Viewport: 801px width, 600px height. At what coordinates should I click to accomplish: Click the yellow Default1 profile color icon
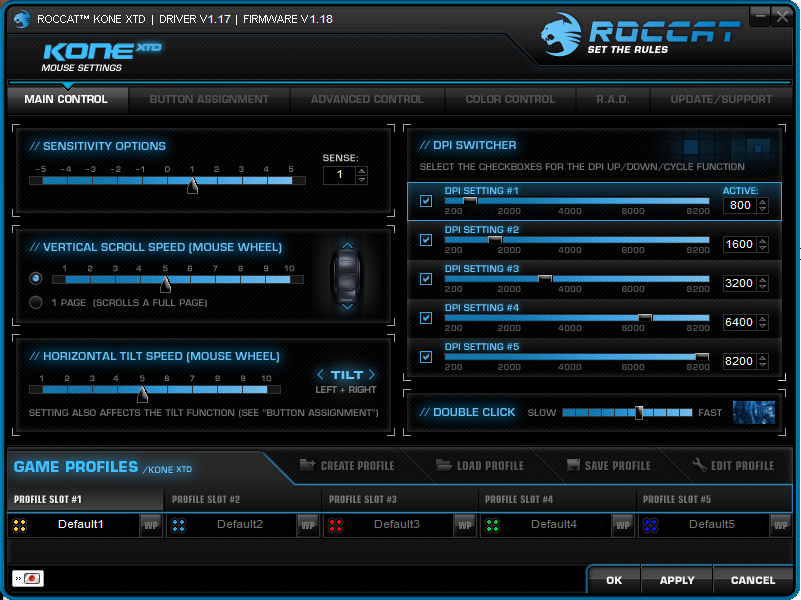19,525
